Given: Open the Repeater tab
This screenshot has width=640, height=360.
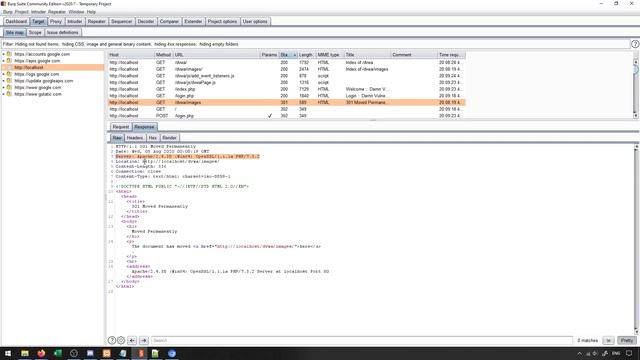Looking at the screenshot, I should click(x=96, y=21).
